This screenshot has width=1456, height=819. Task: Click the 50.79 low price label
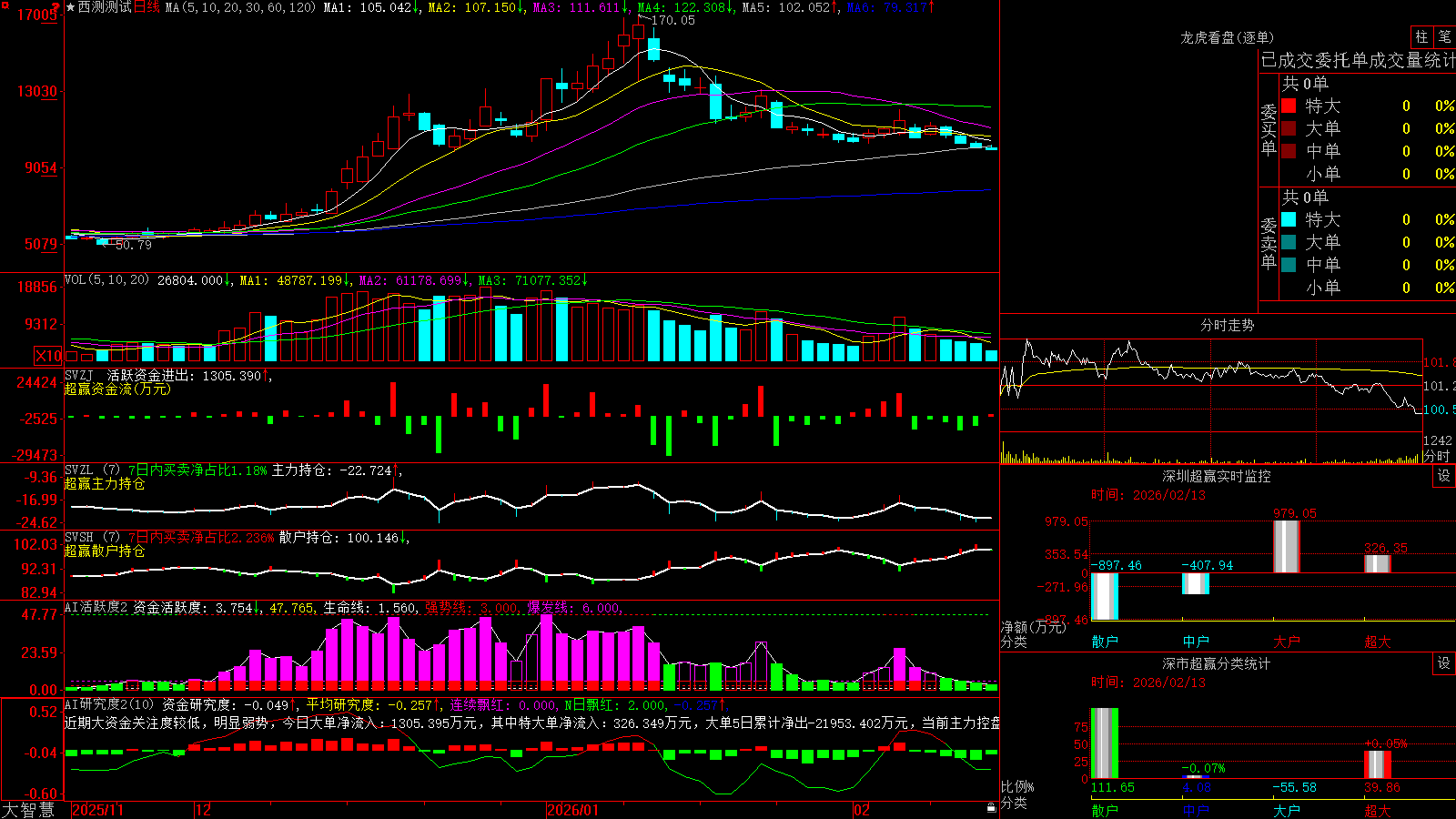tap(134, 245)
